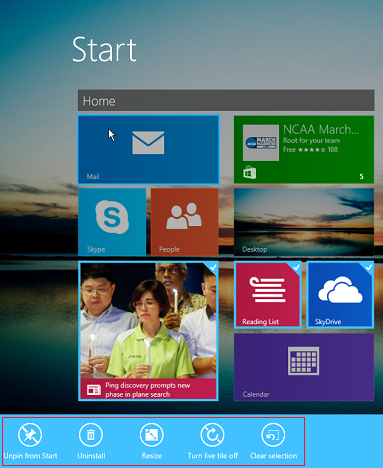This screenshot has width=383, height=468.
Task: Click the 'Free ★★★★☆ 188' rating text
Action: point(310,149)
